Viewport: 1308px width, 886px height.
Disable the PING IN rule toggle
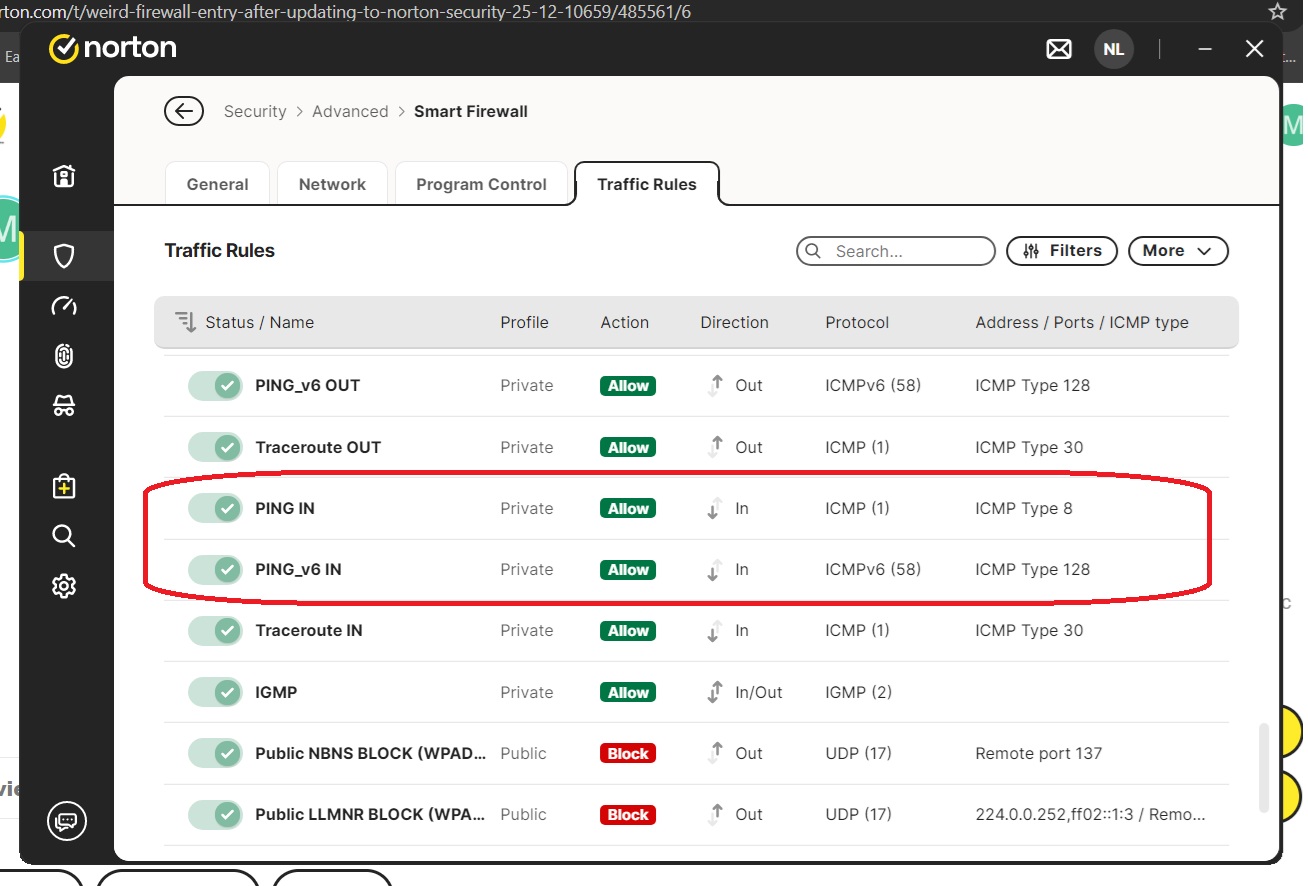point(215,508)
